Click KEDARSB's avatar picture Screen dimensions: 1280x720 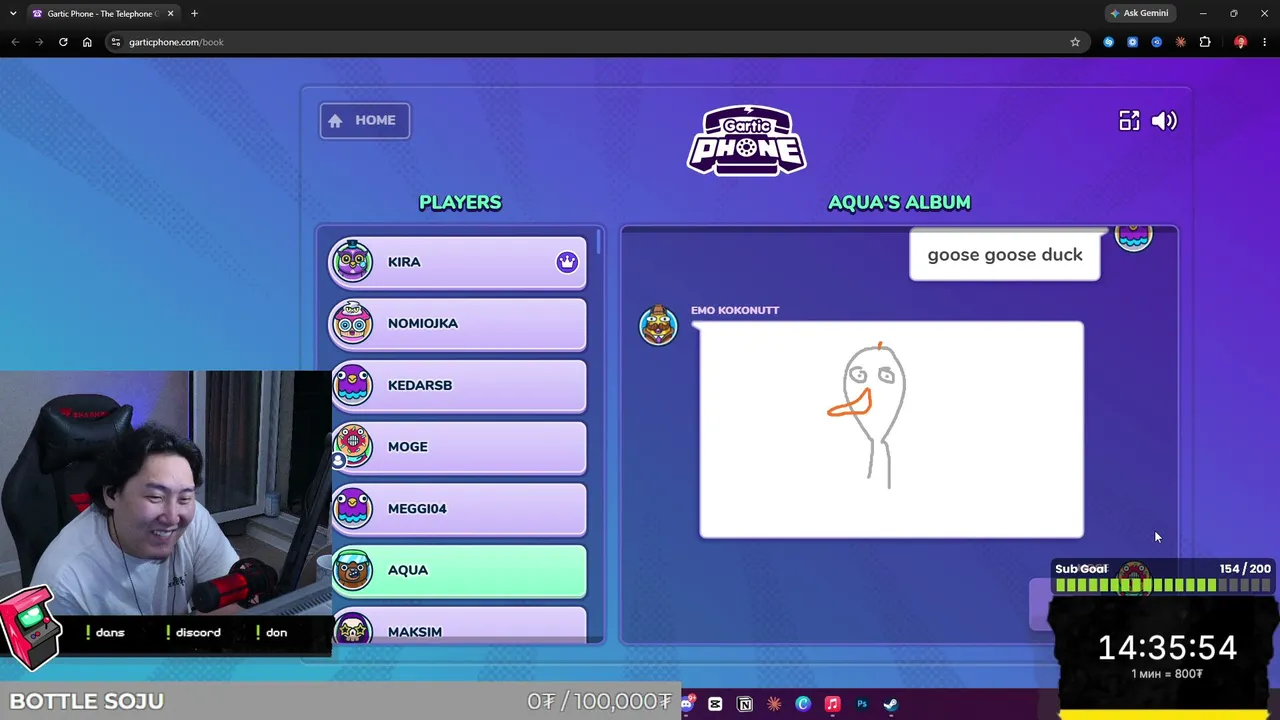coord(352,385)
